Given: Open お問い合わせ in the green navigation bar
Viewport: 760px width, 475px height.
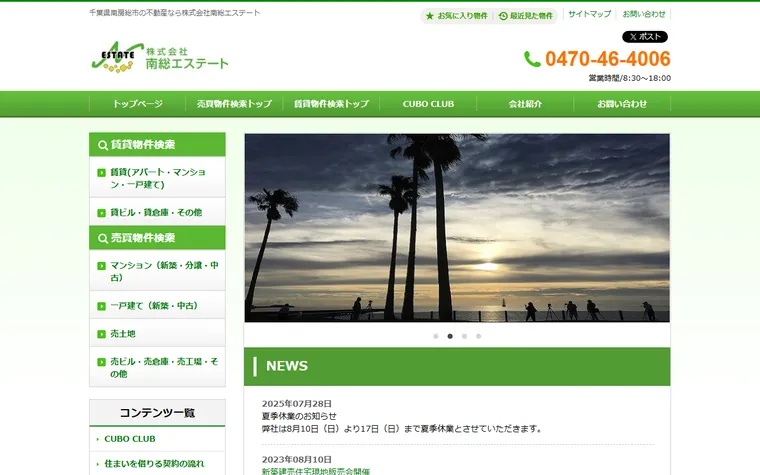Looking at the screenshot, I should click(622, 104).
